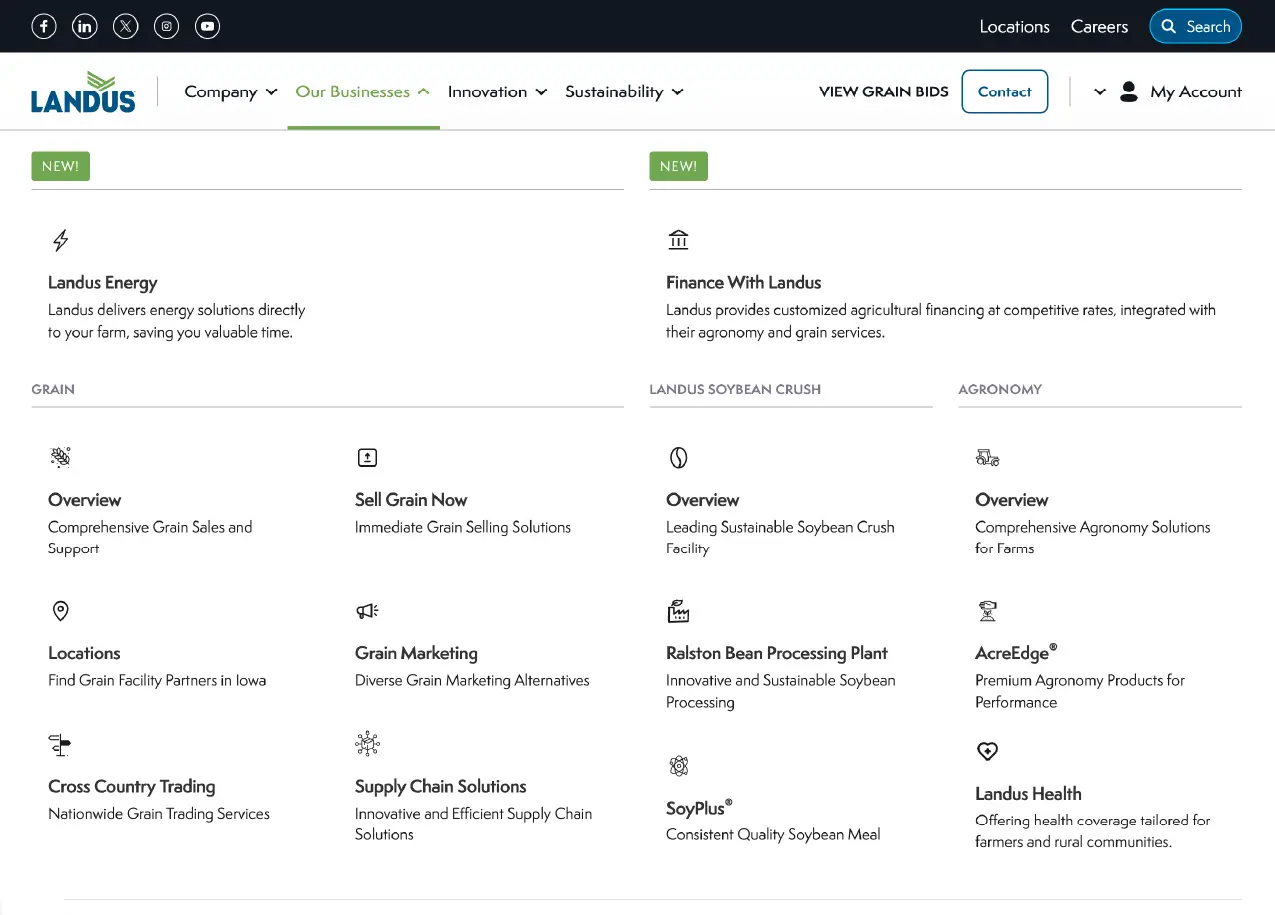This screenshot has width=1275, height=915.
Task: Open the YouTube social icon
Action: (x=208, y=27)
